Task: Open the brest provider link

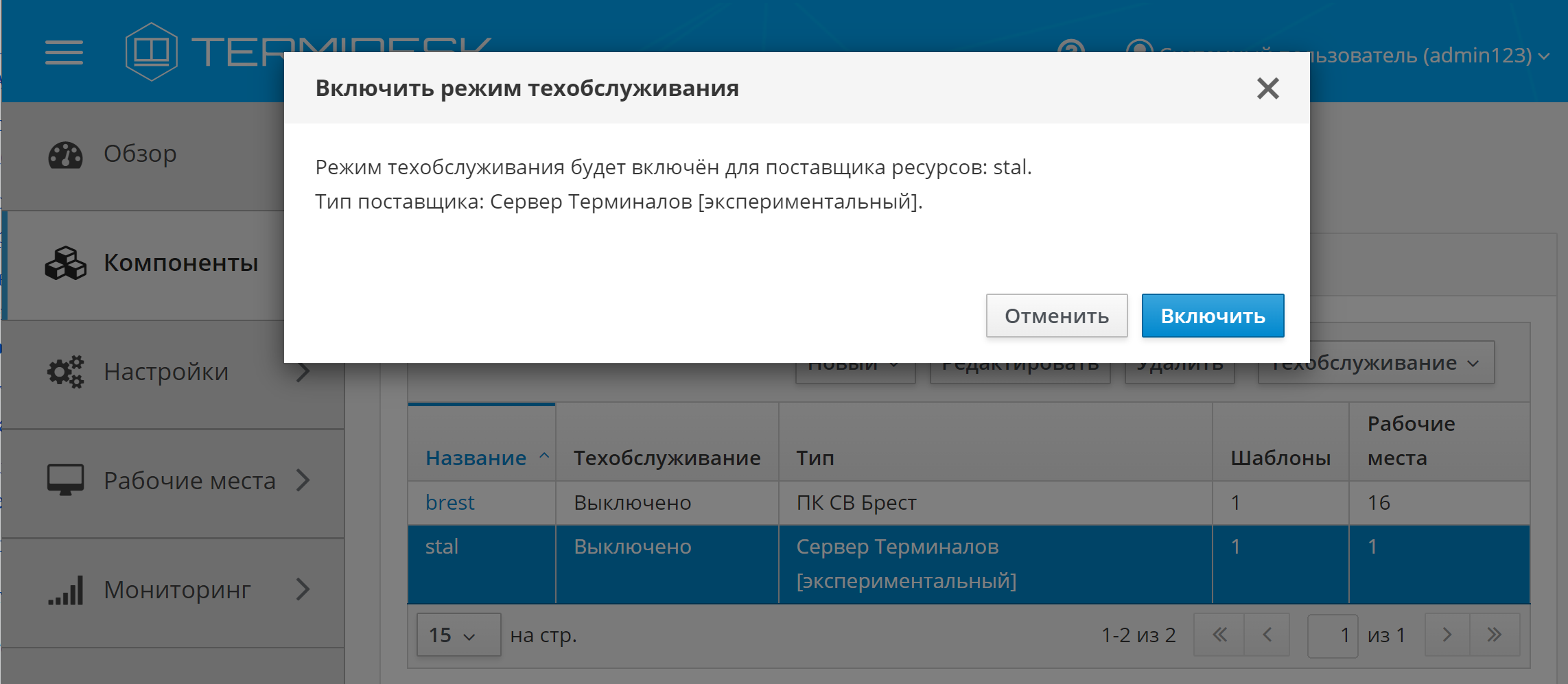Action: [449, 503]
